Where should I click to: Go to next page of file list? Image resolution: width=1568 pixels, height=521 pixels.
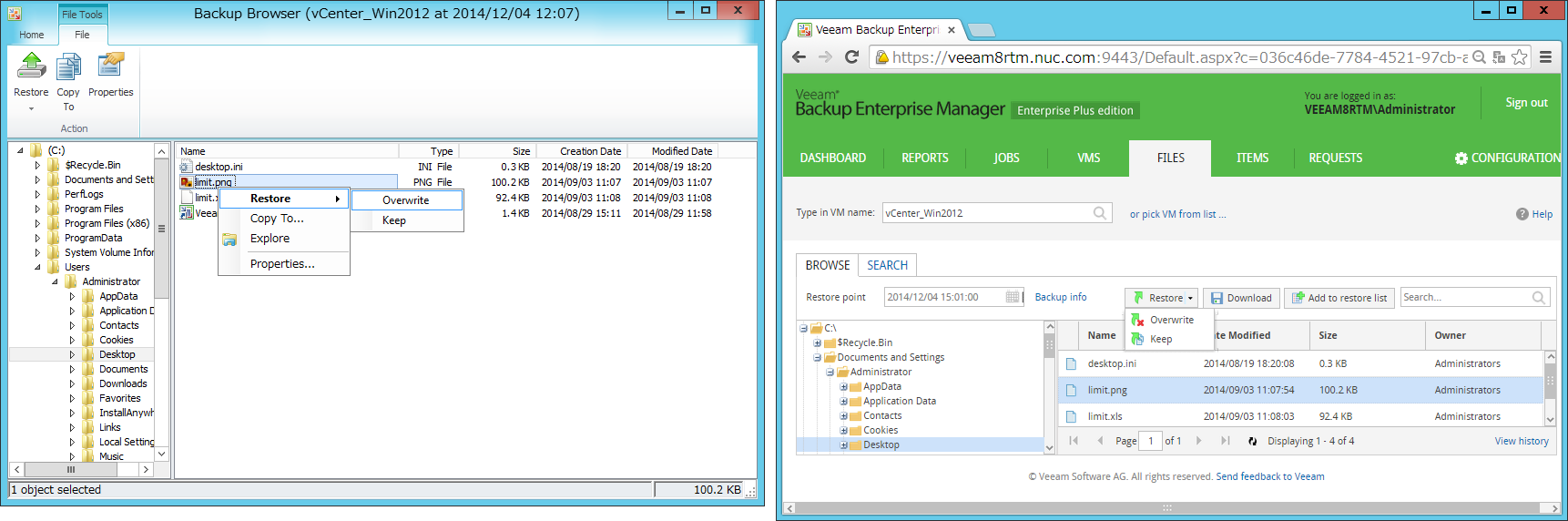(1198, 441)
